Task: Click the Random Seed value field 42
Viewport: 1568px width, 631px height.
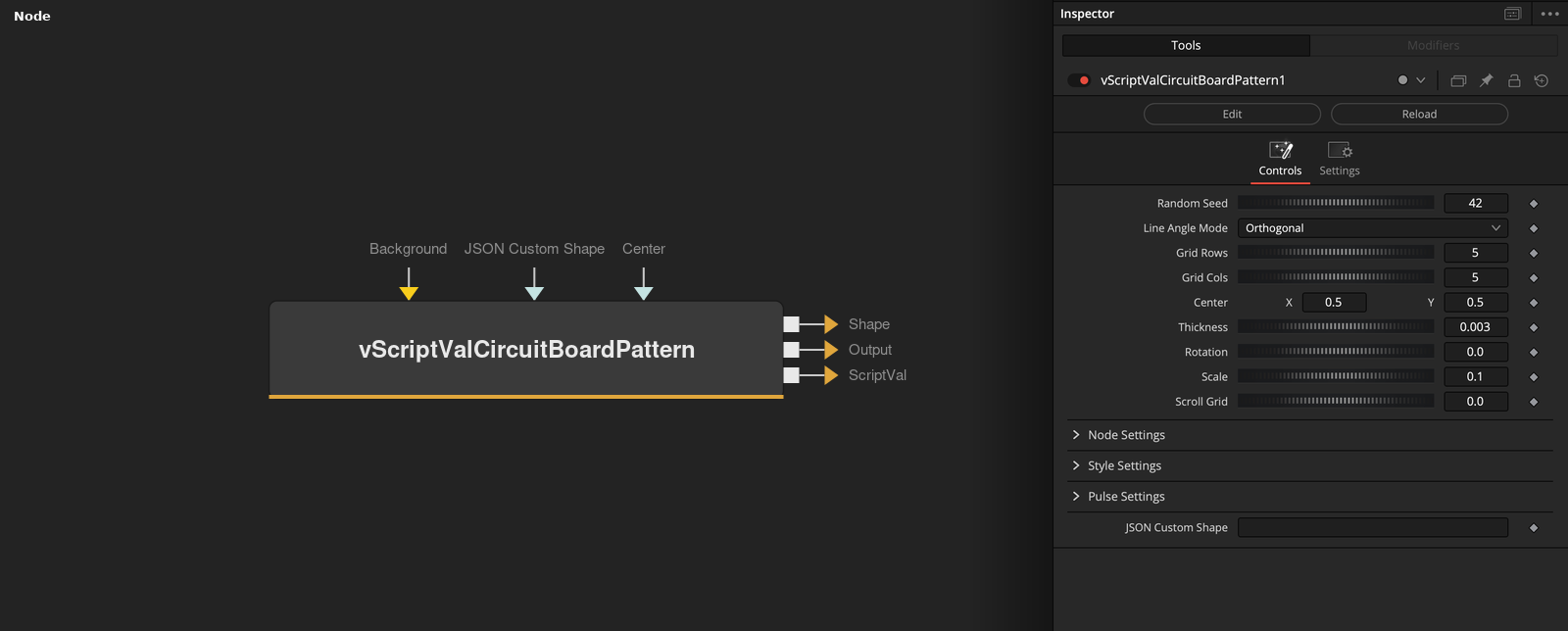Action: tap(1475, 203)
